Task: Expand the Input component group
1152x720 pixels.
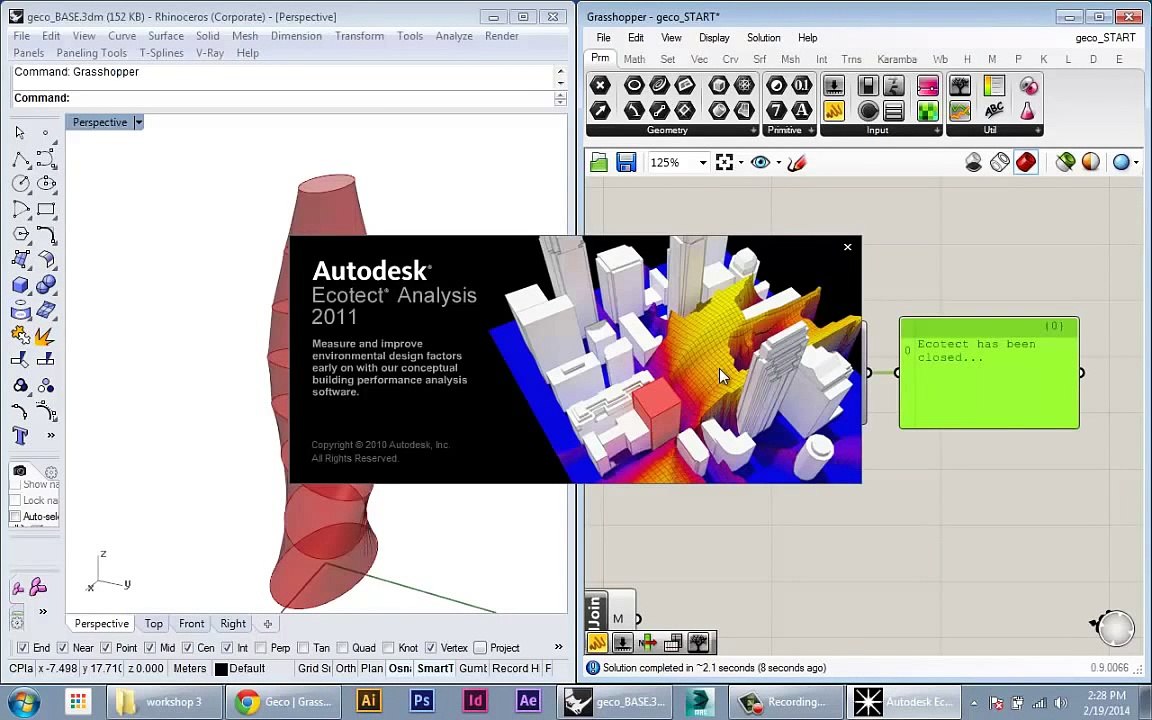Action: click(937, 130)
